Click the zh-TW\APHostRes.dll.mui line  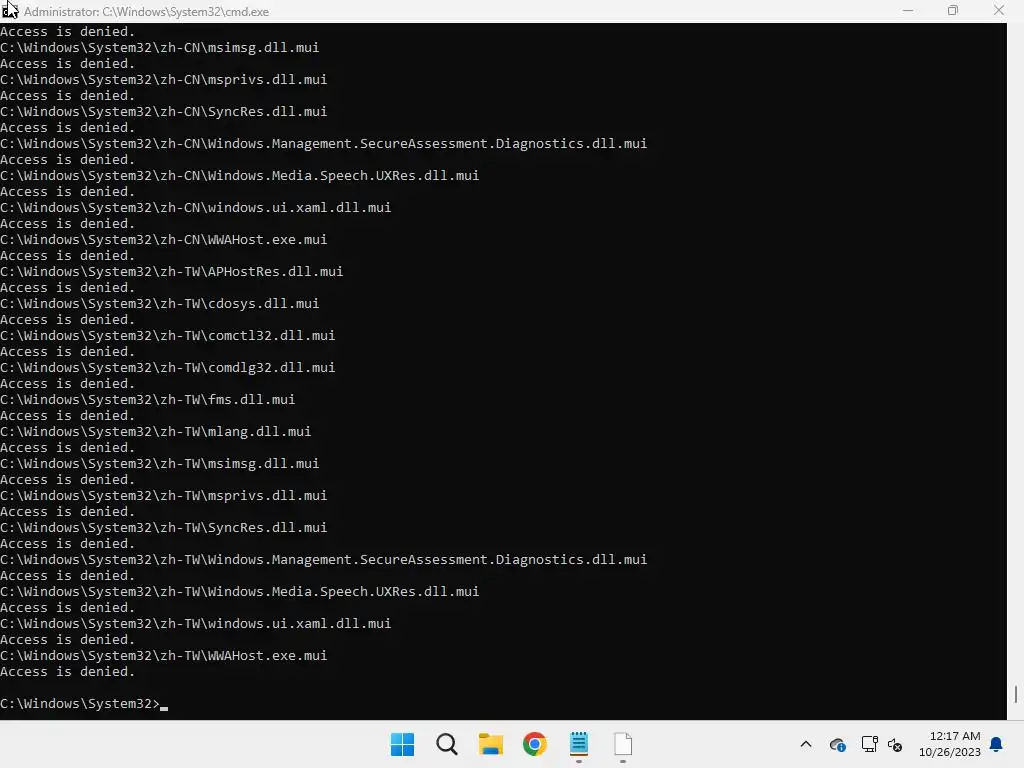click(171, 272)
